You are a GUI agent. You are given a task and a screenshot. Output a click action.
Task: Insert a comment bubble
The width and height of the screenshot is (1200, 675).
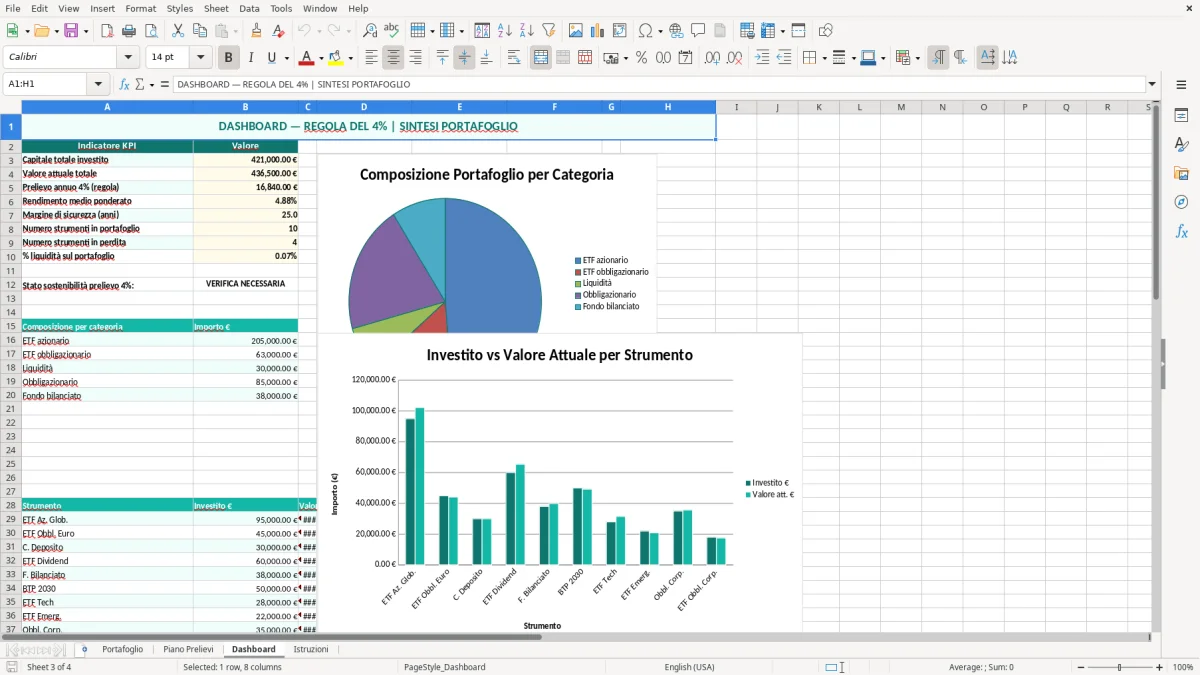click(698, 31)
